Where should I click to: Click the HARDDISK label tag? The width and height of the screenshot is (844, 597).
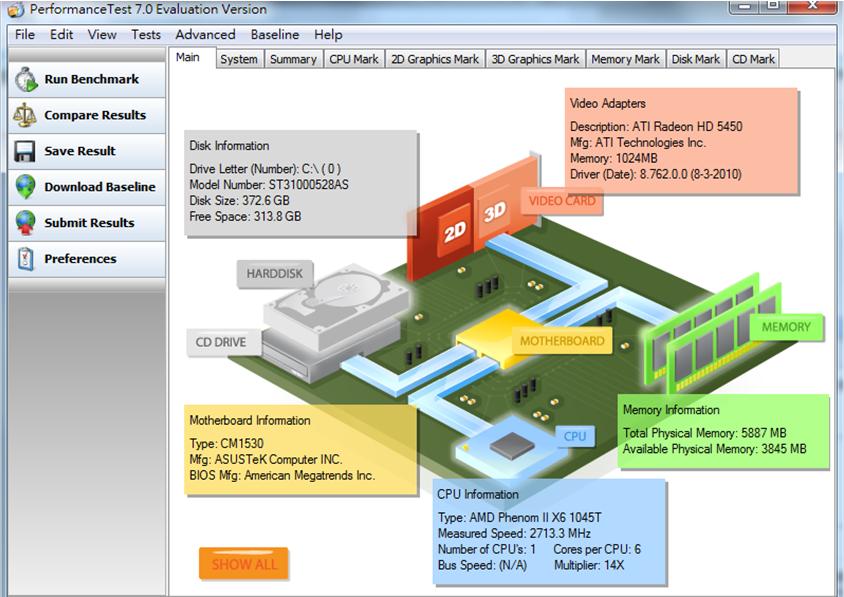pos(275,273)
